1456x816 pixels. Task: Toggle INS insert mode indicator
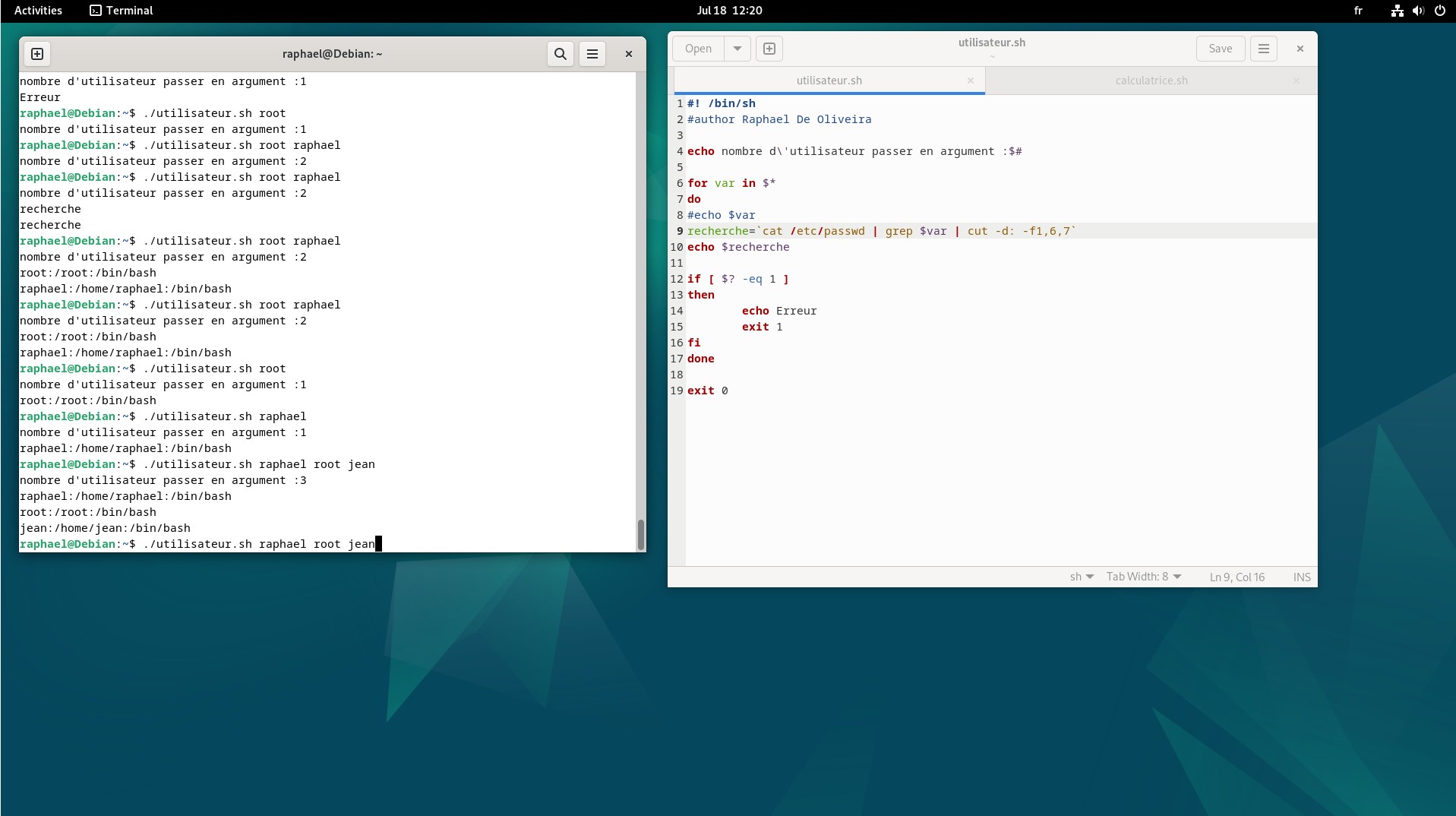pyautogui.click(x=1301, y=577)
